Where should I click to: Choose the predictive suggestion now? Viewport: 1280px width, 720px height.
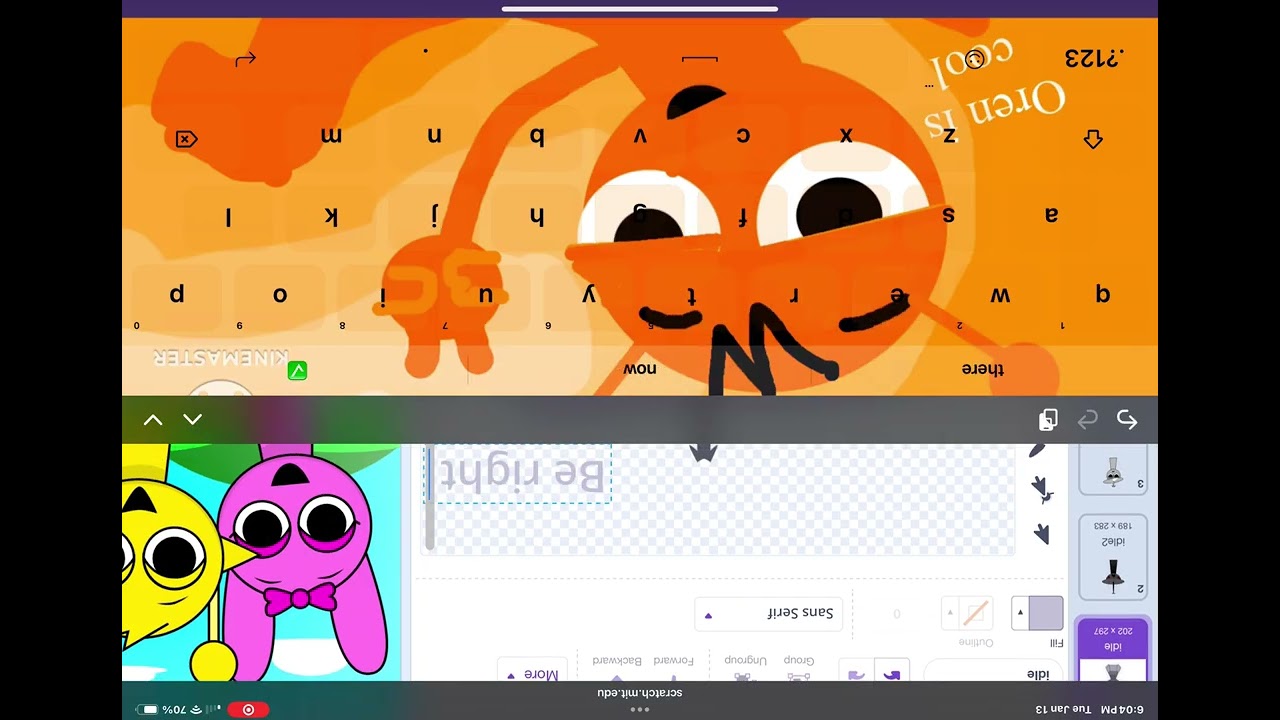[640, 369]
